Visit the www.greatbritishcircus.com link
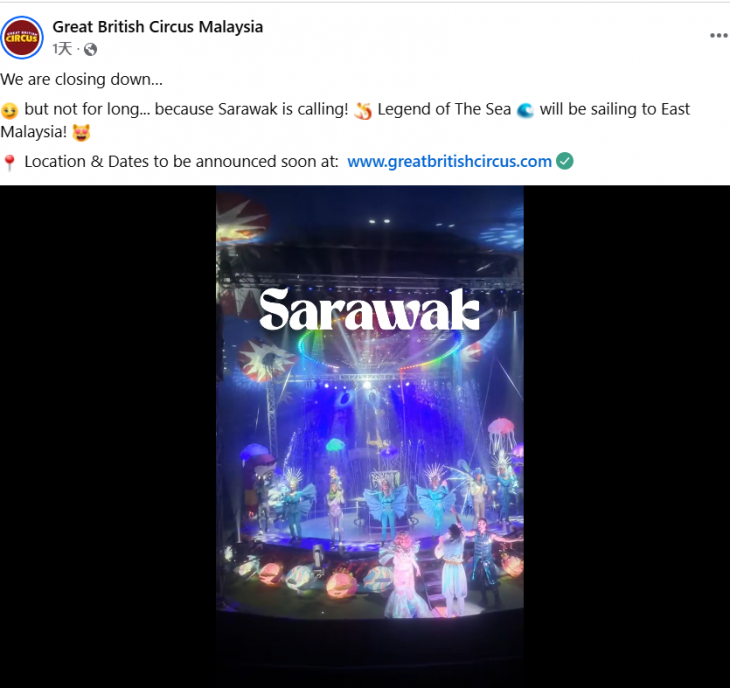The width and height of the screenshot is (730, 688). [449, 161]
